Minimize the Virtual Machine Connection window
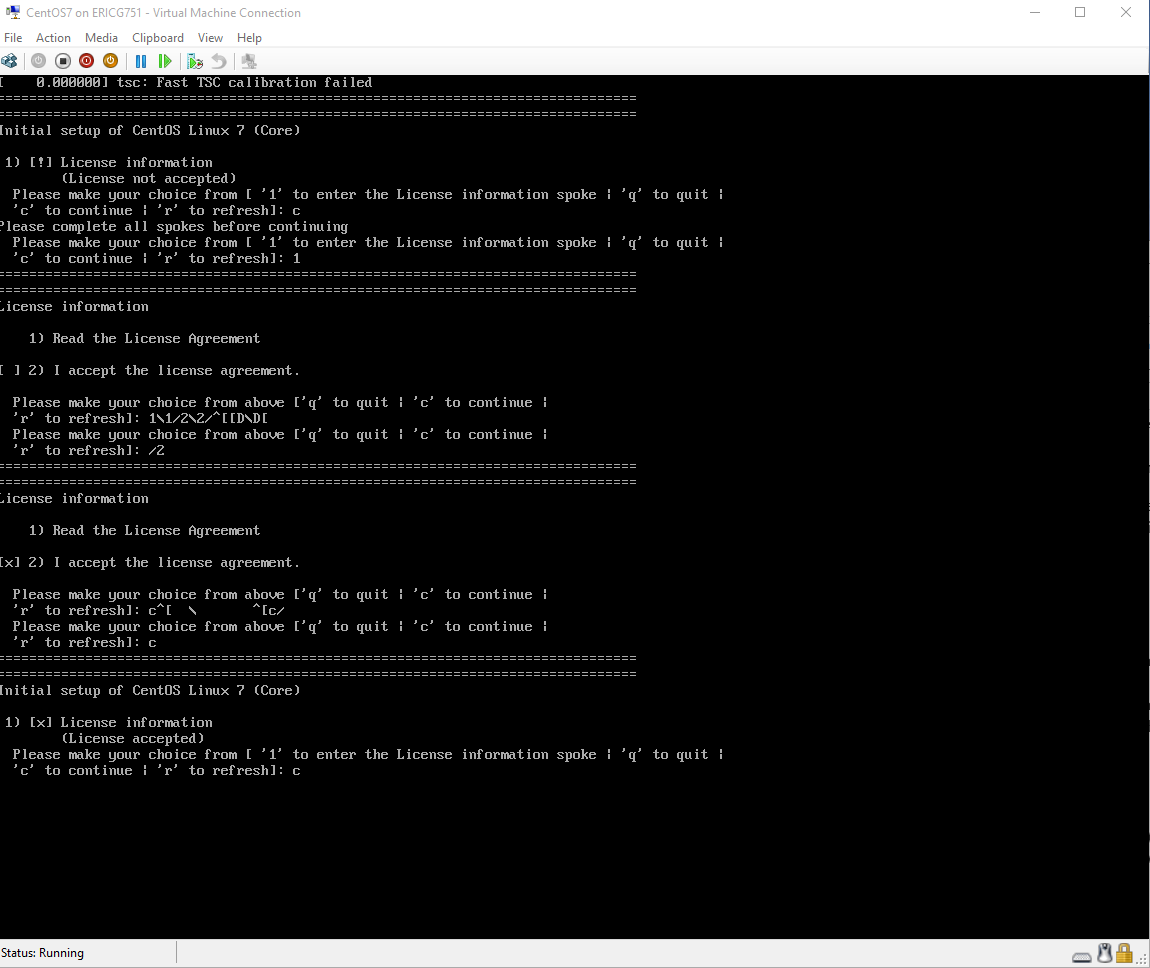Viewport: 1150px width, 968px height. point(1035,12)
